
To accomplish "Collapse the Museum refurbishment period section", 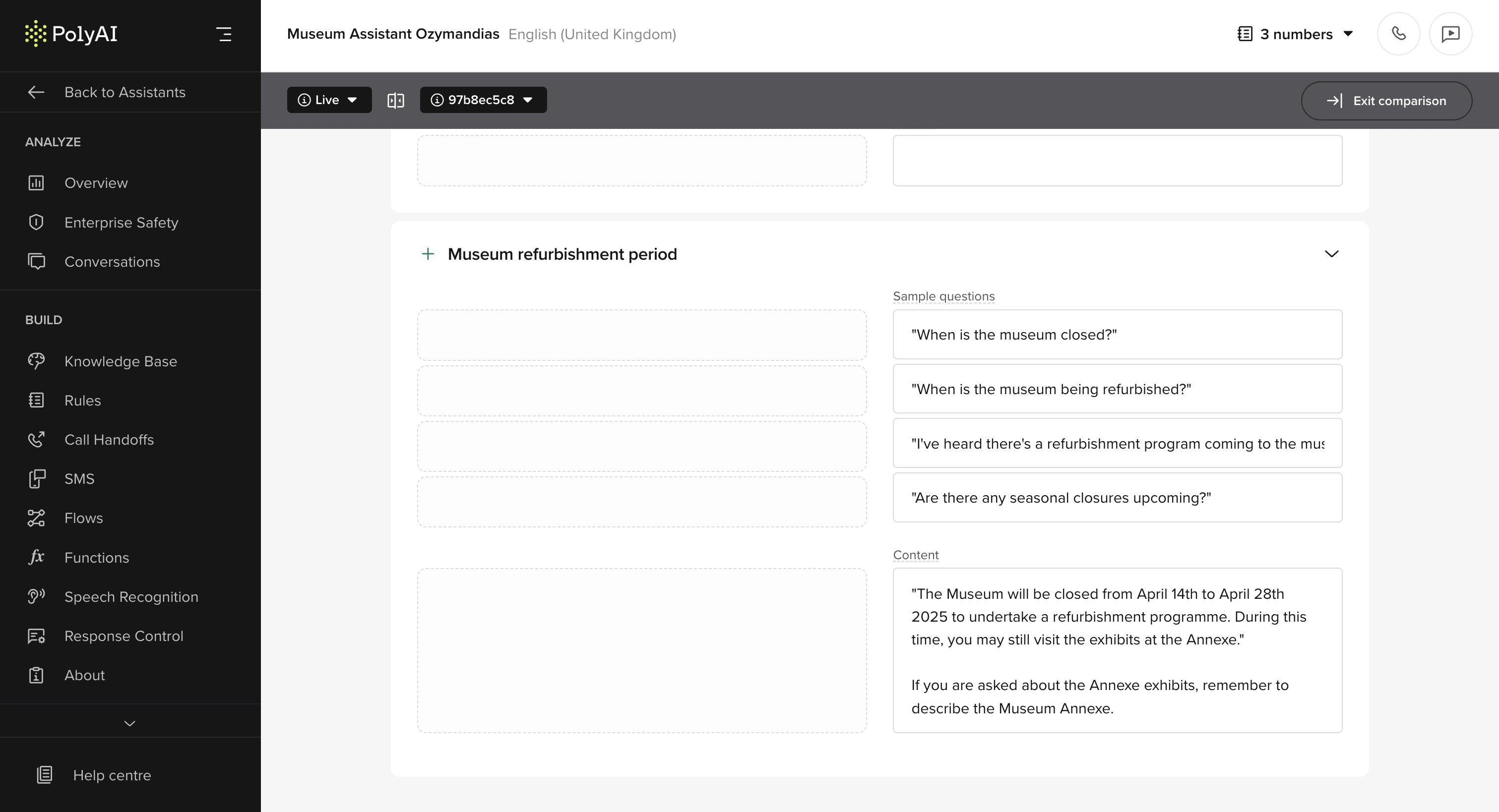I will (x=1331, y=254).
